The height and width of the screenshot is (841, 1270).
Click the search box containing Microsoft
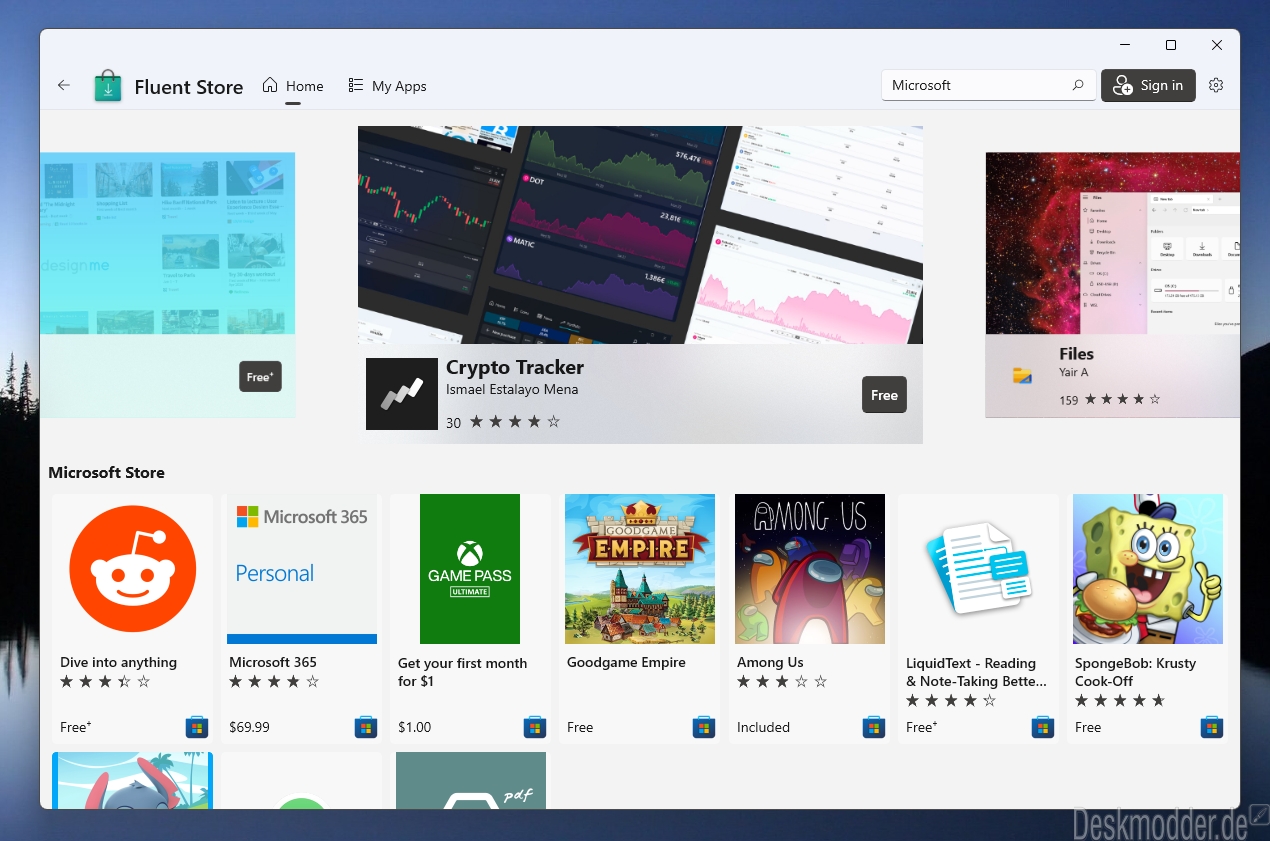[x=988, y=85]
